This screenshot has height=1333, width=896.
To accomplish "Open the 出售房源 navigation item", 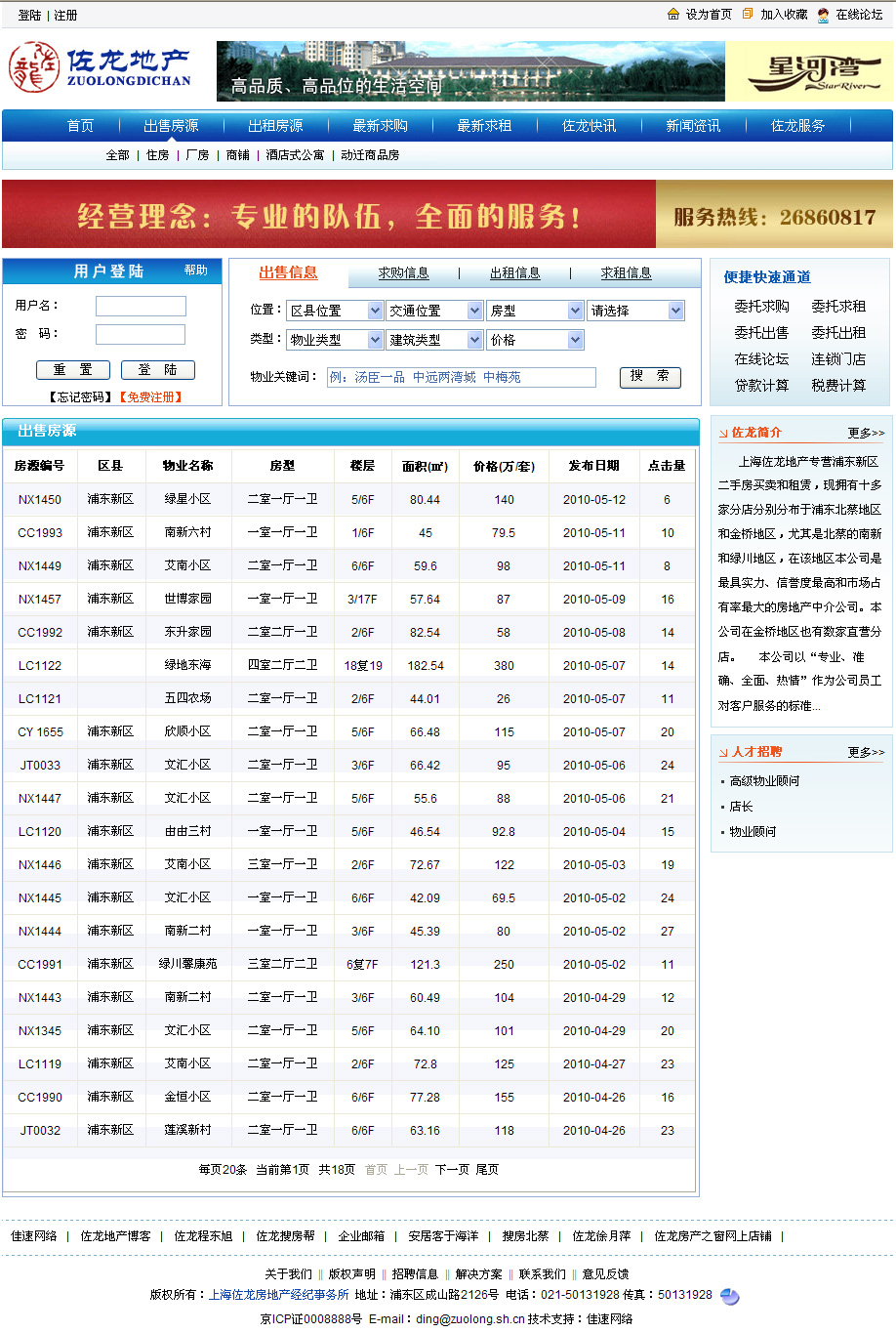I will [x=171, y=126].
